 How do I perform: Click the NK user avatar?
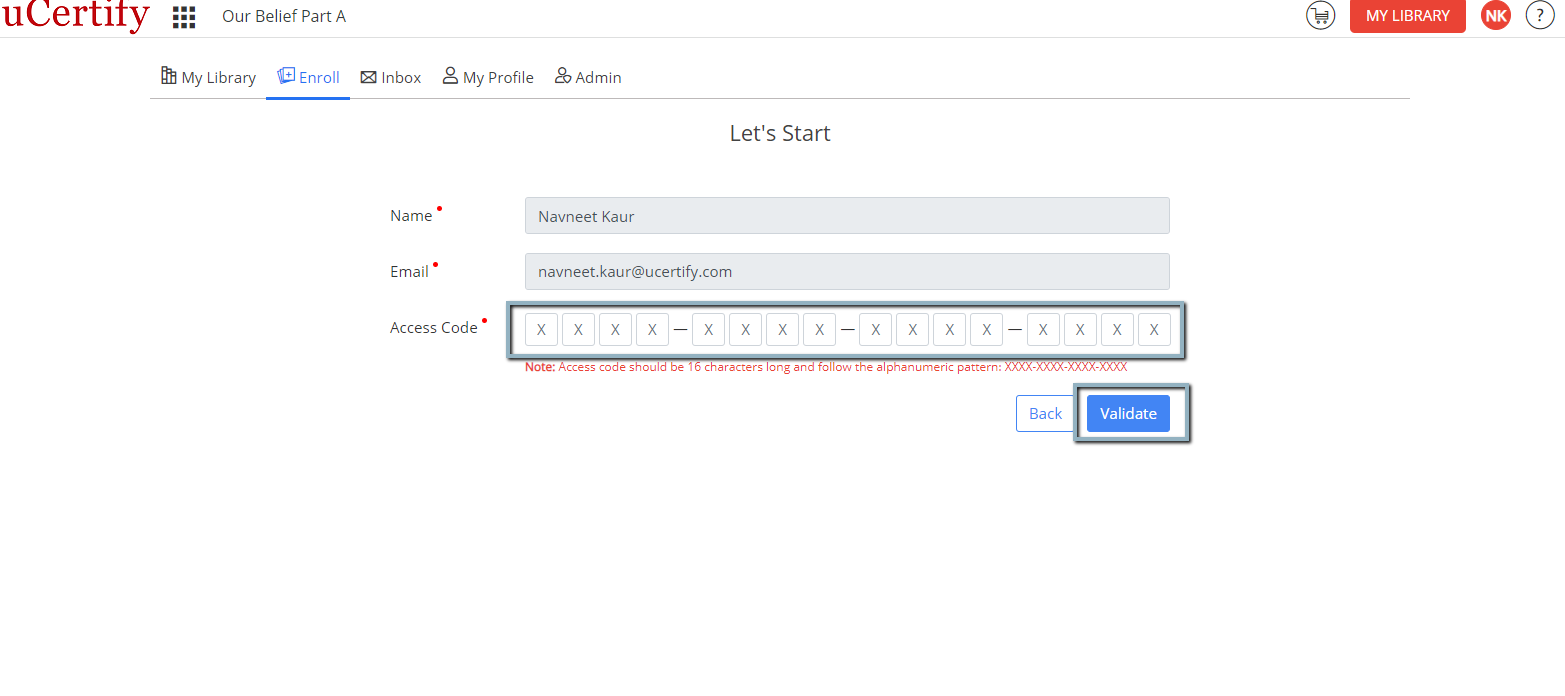[x=1496, y=16]
